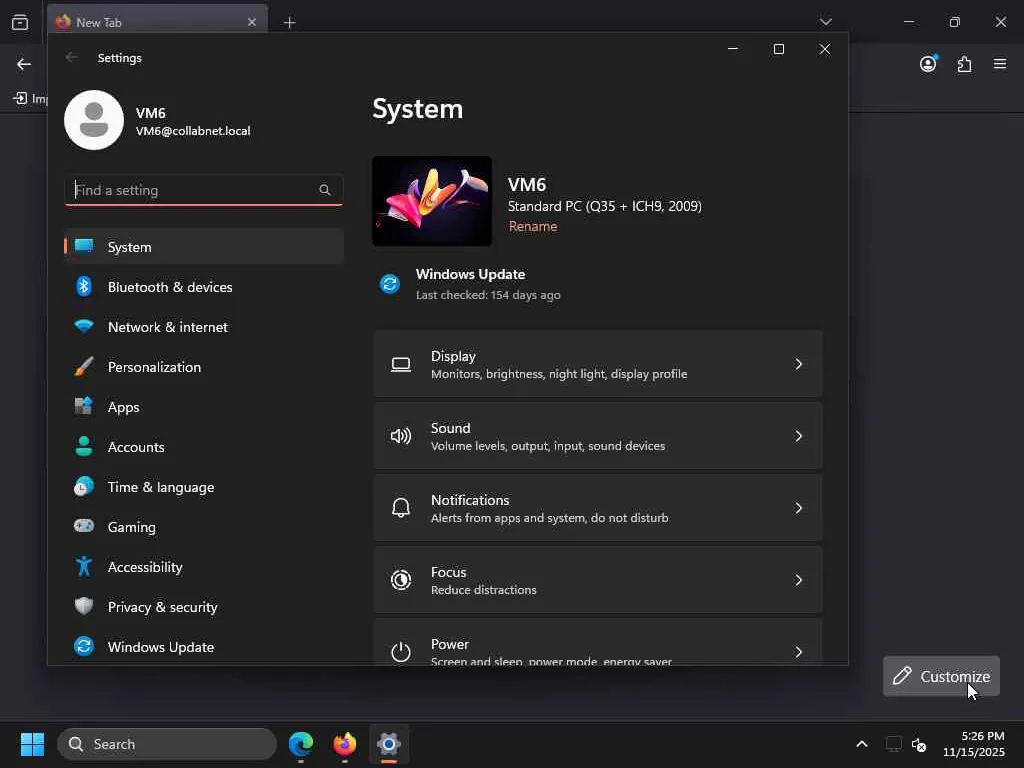
Task: Open Accounts in the Settings sidebar
Action: [204, 447]
